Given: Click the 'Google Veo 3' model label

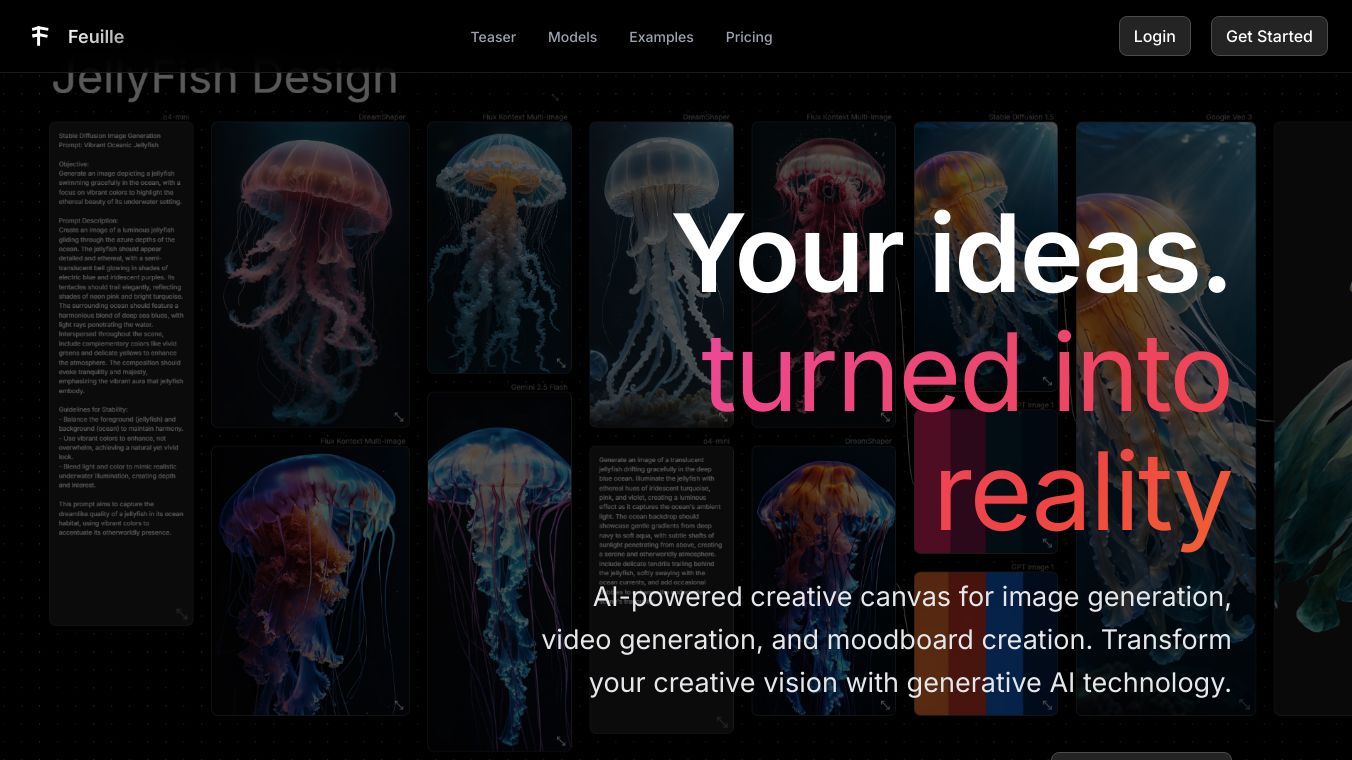Looking at the screenshot, I should (x=1228, y=117).
